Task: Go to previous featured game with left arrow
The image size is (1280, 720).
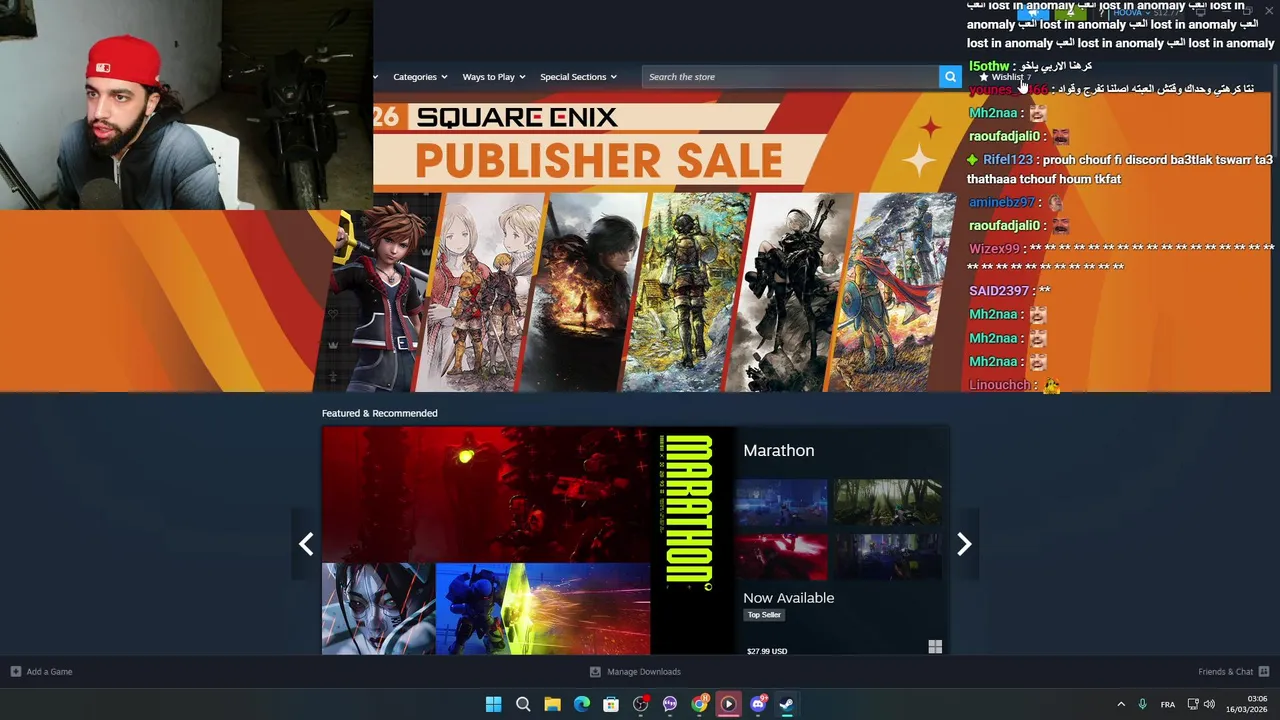Action: 306,544
